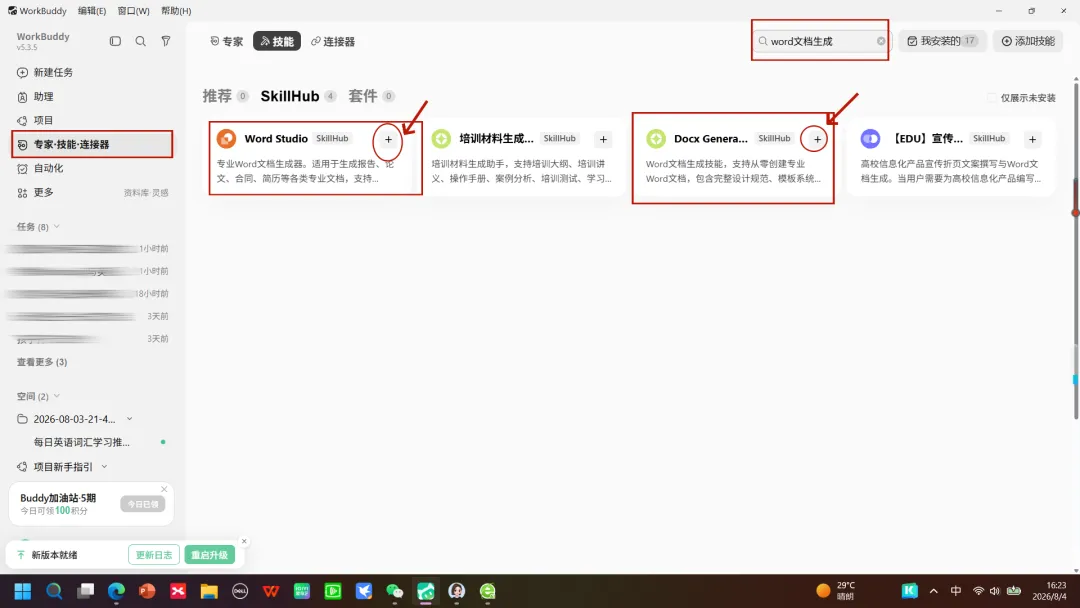The height and width of the screenshot is (608, 1080).
Task: Open 我安装的 17 skills list
Action: pyautogui.click(x=942, y=41)
